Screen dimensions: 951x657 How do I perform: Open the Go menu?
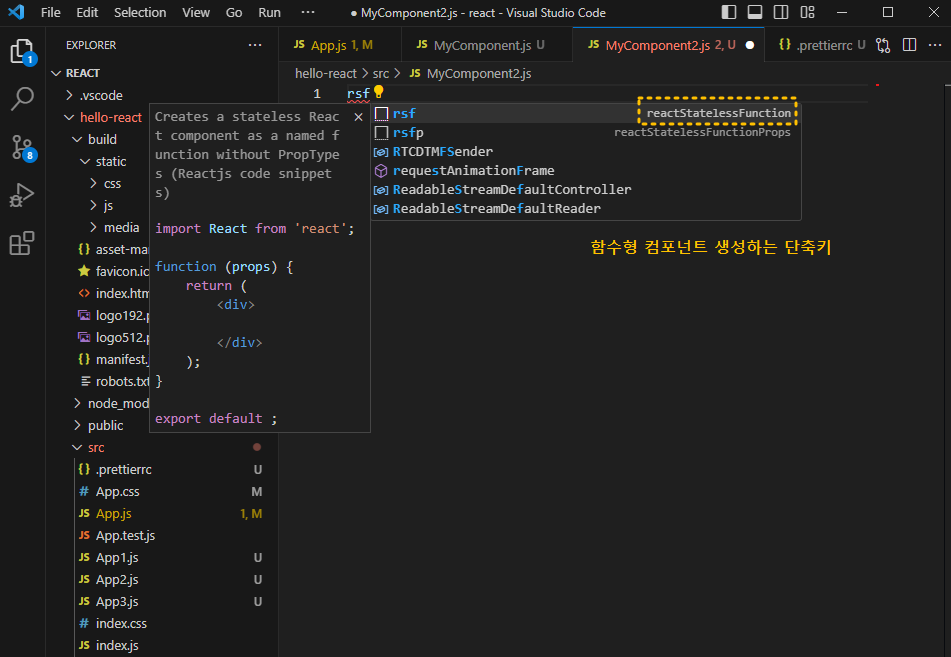[234, 12]
